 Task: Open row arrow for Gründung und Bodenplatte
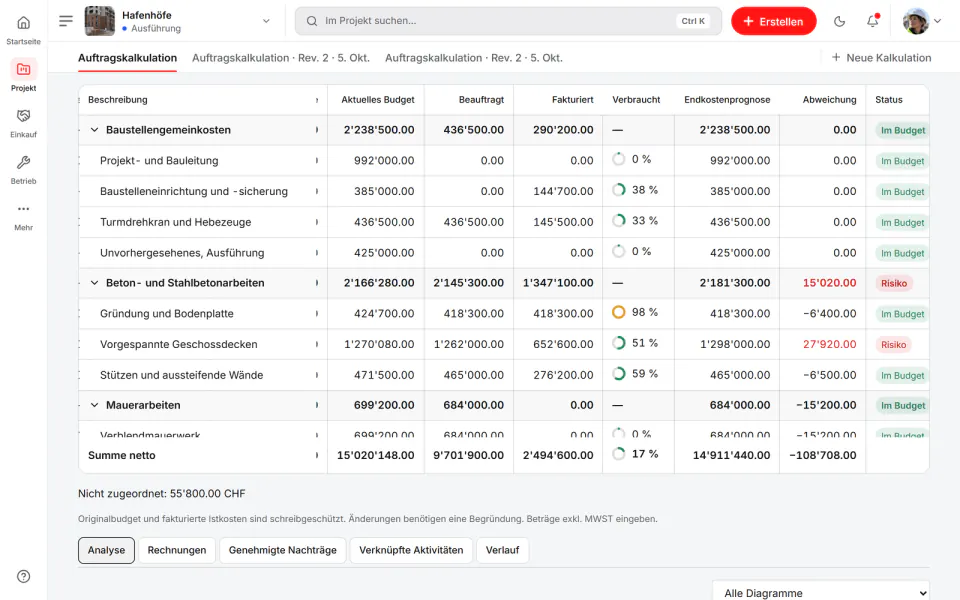pyautogui.click(x=317, y=313)
